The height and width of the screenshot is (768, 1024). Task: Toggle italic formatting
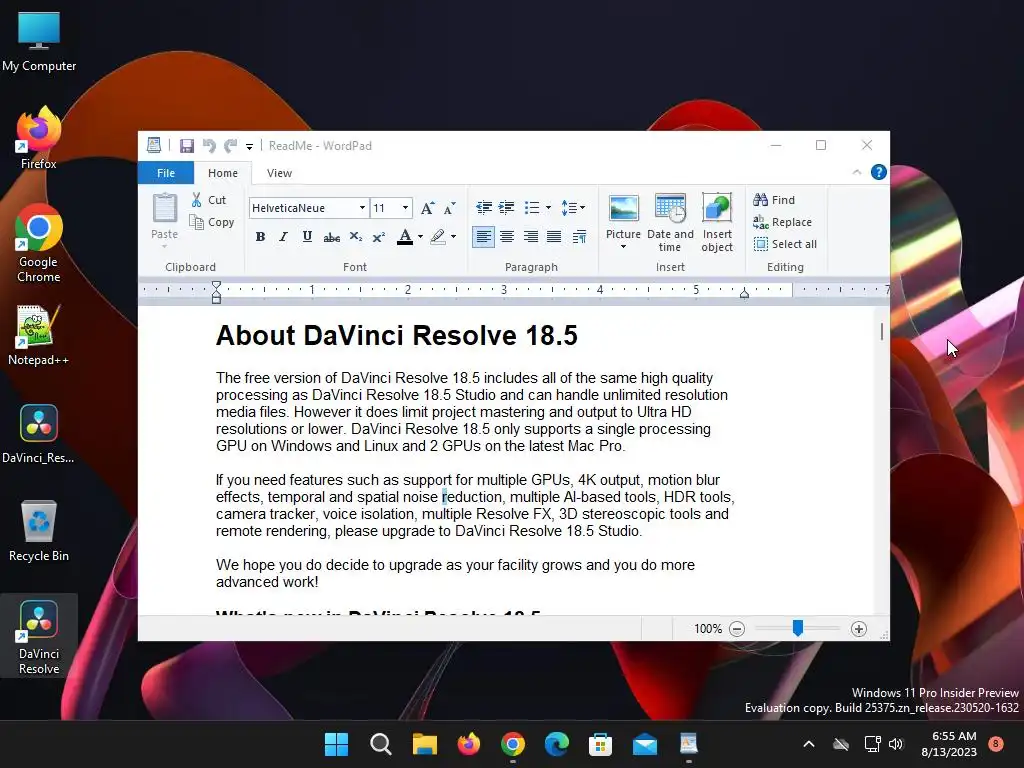pyautogui.click(x=283, y=236)
